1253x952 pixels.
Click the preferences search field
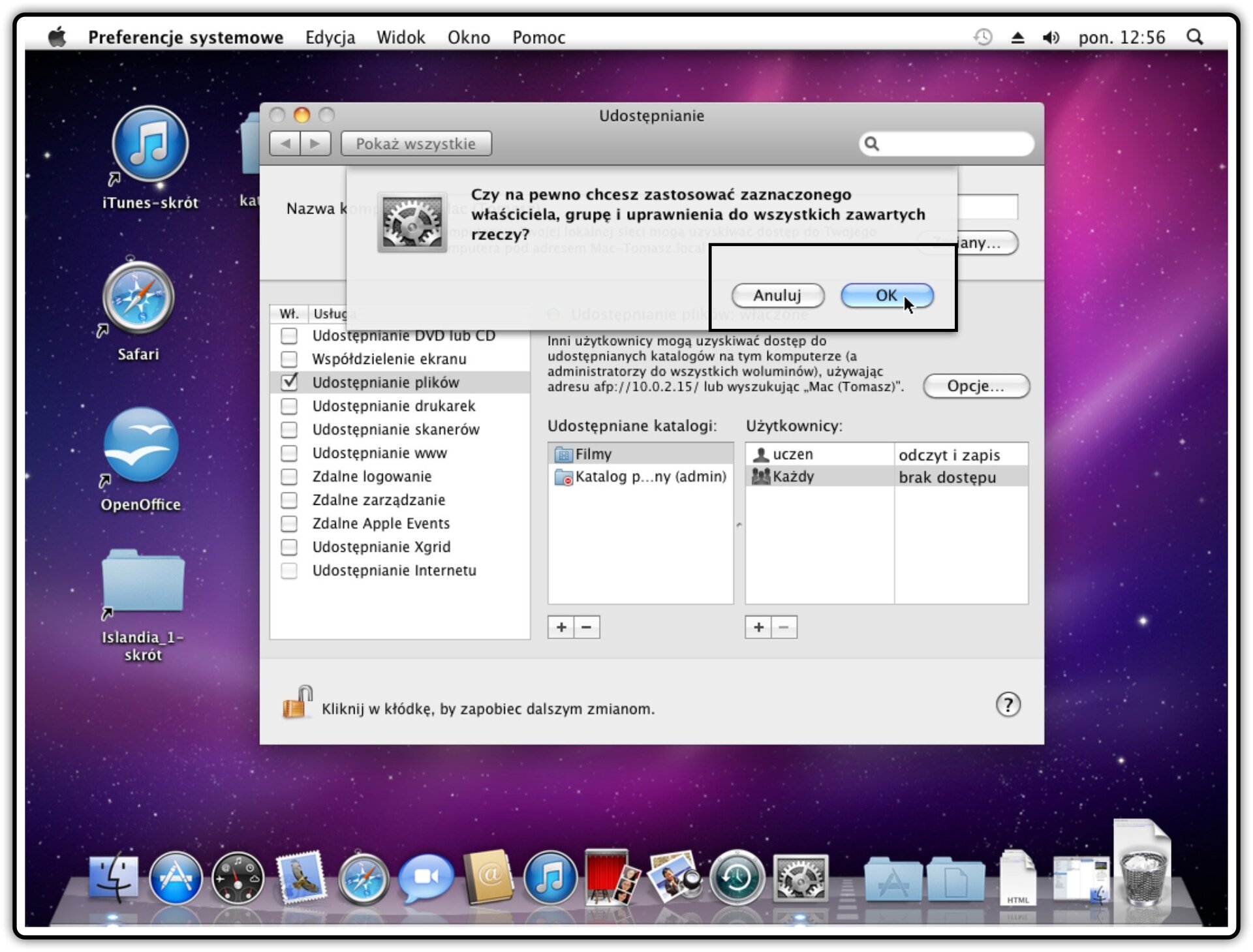pos(947,144)
